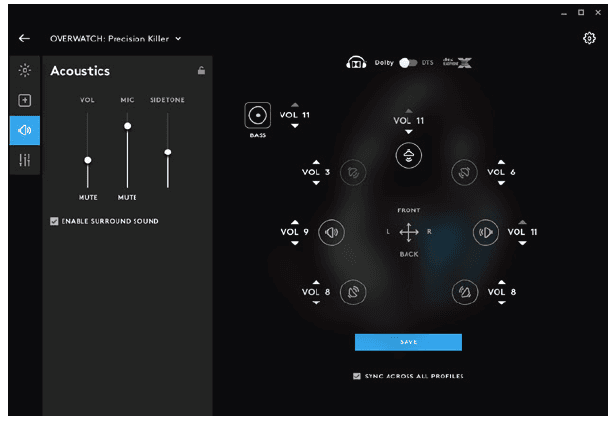Screen dimensions: 616x426
Task: Decrease bass volume with down arrow
Action: (295, 126)
